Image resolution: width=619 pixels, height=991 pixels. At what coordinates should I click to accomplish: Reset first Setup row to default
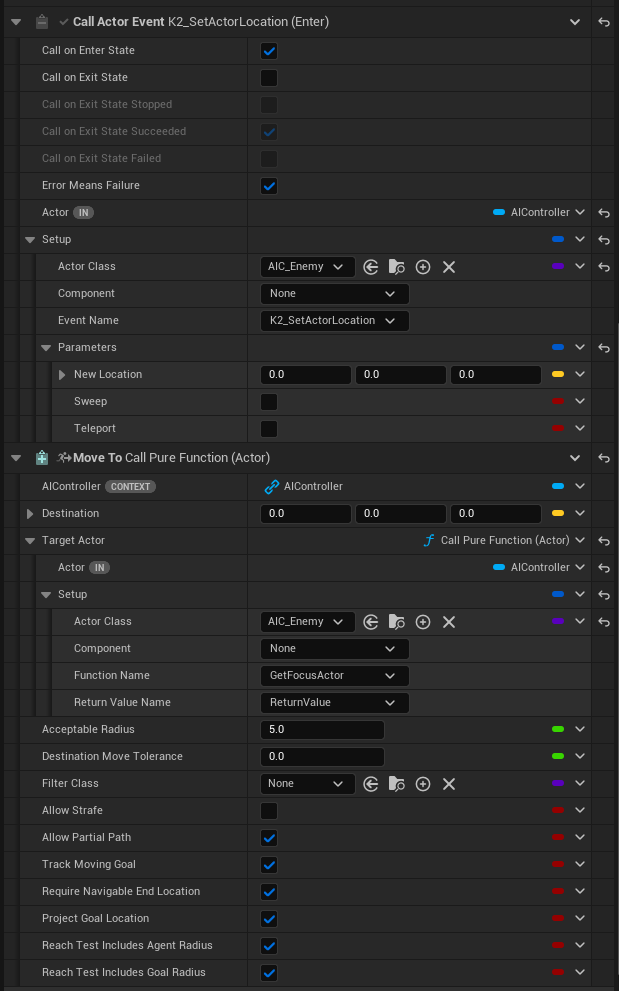pyautogui.click(x=604, y=240)
